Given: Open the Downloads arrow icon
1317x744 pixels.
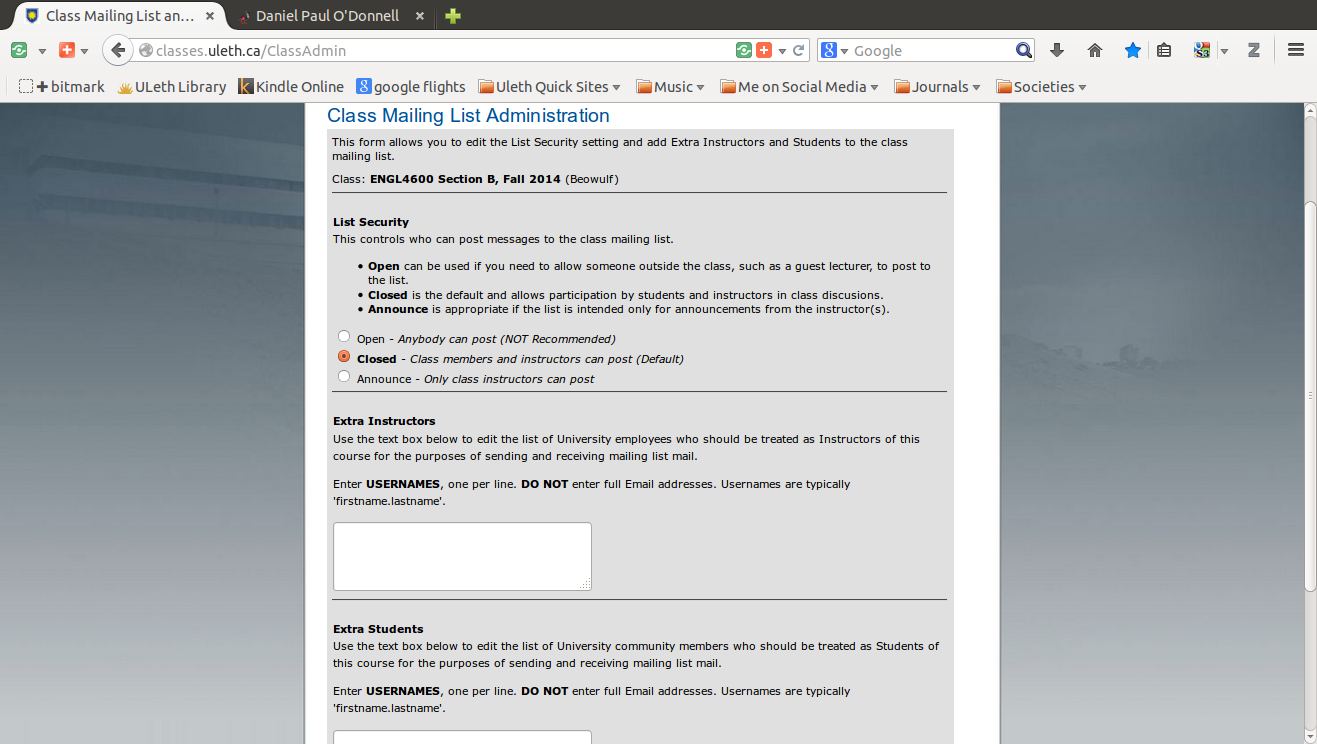Looking at the screenshot, I should pos(1057,50).
